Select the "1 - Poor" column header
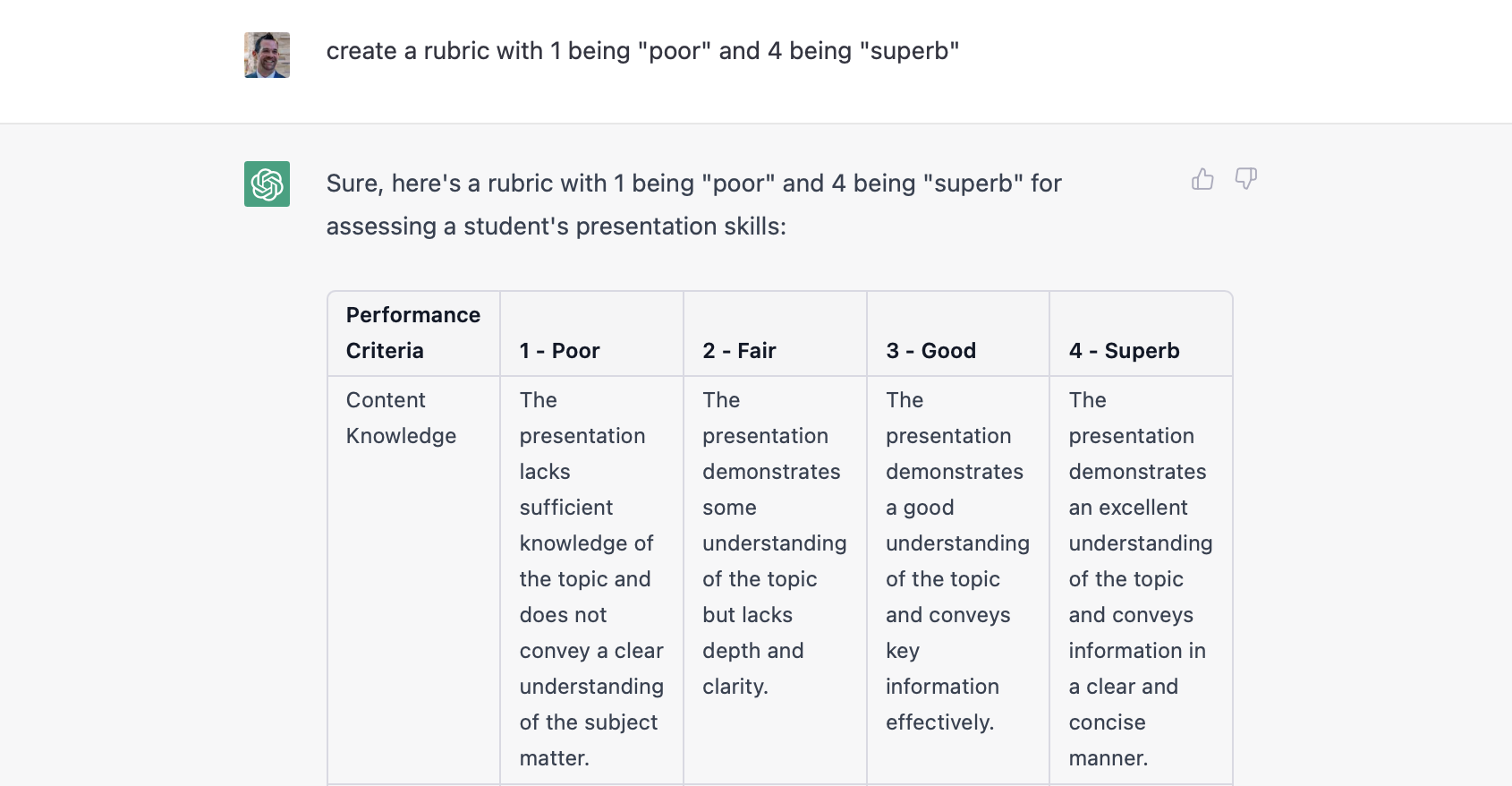1512x786 pixels. coord(559,351)
